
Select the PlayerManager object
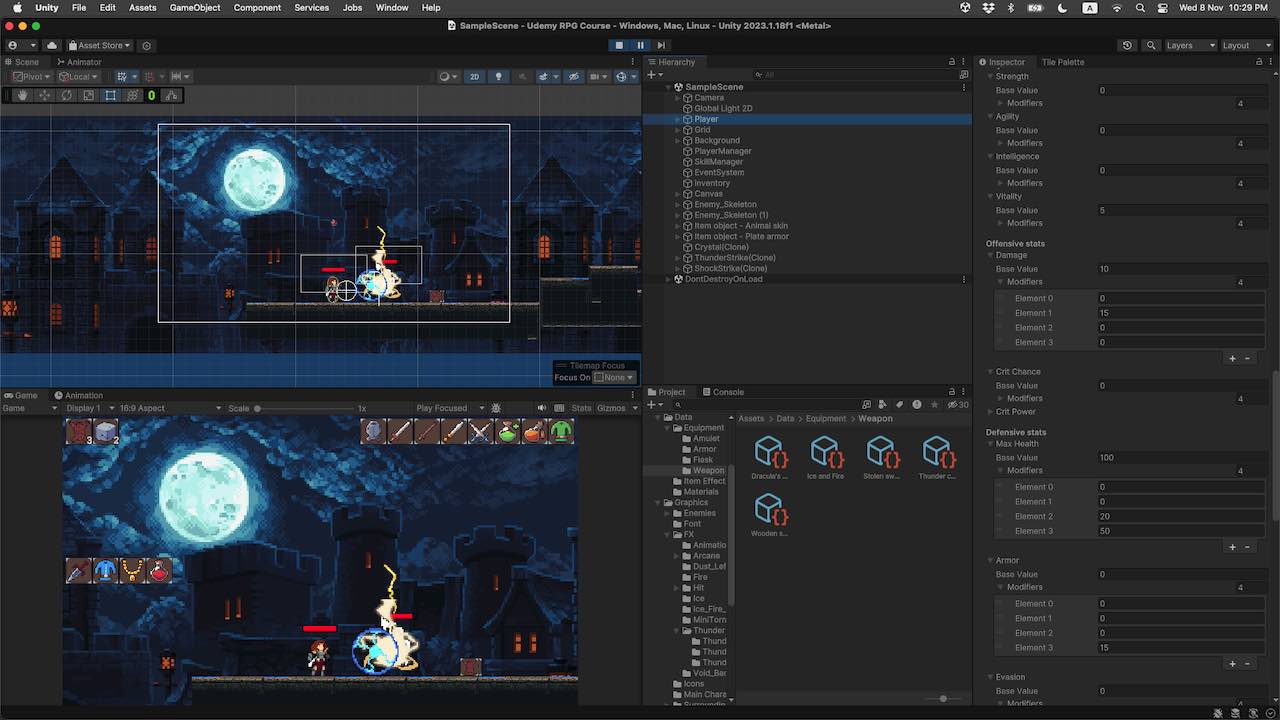click(723, 151)
